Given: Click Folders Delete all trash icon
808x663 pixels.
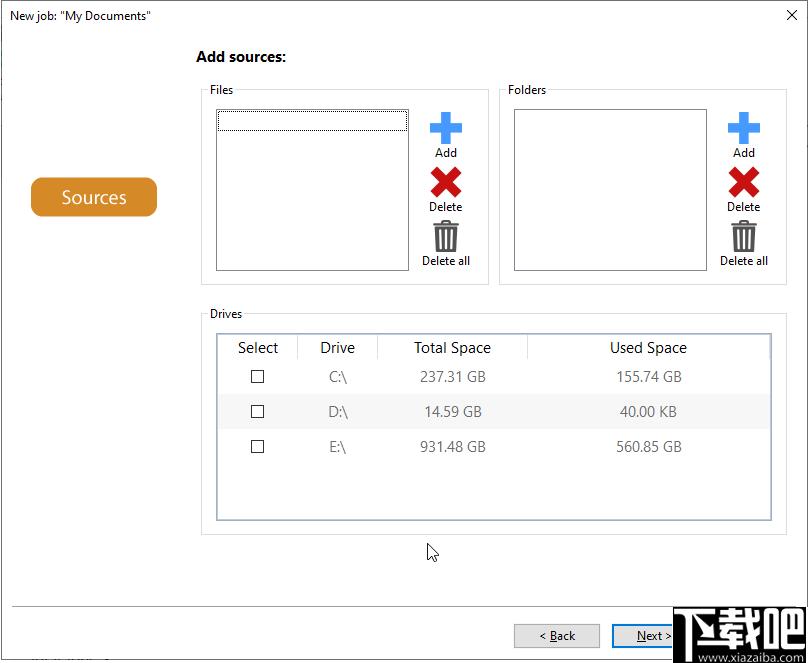Looking at the screenshot, I should [x=744, y=236].
